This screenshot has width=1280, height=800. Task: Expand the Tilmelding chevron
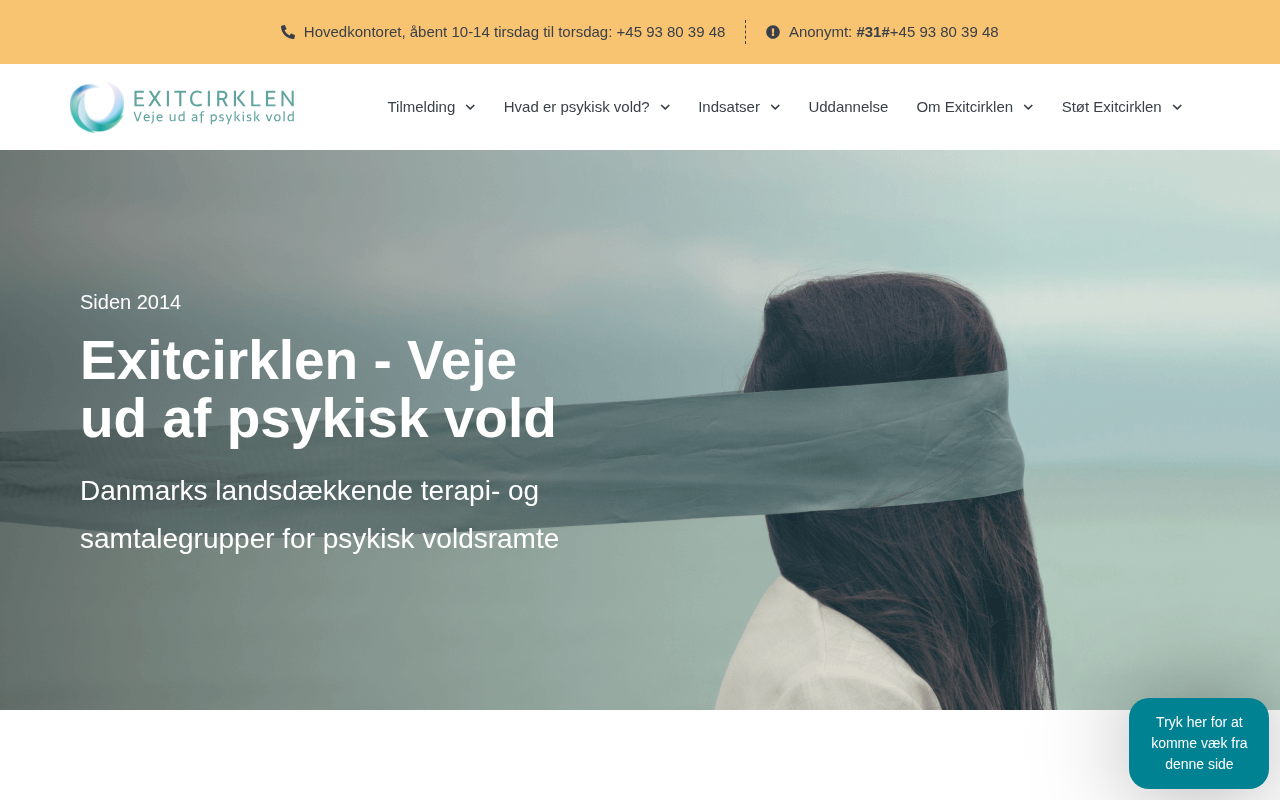[470, 107]
